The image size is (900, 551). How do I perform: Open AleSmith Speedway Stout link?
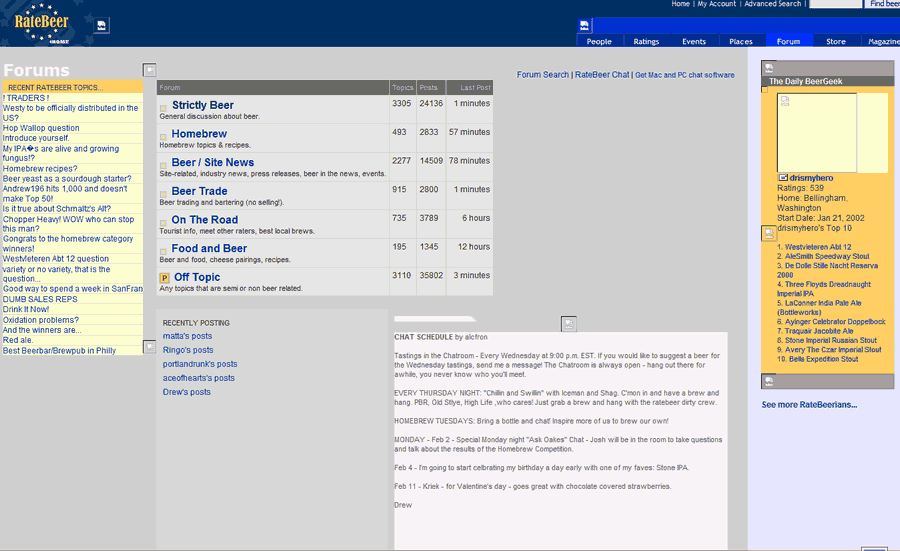[x=827, y=257]
